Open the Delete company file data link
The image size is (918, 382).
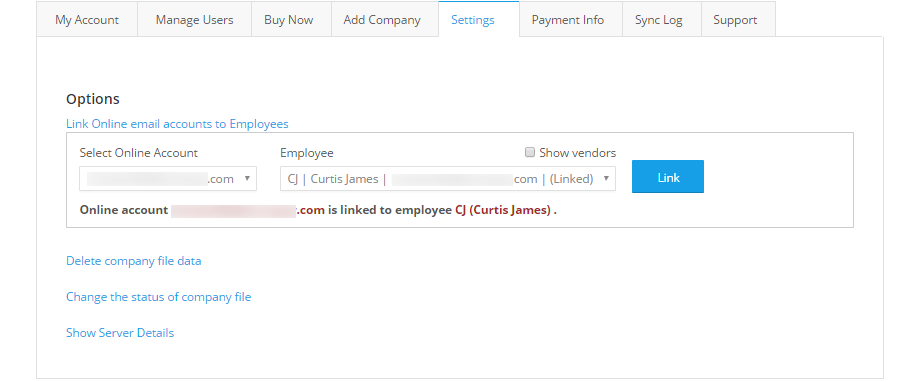pos(133,261)
